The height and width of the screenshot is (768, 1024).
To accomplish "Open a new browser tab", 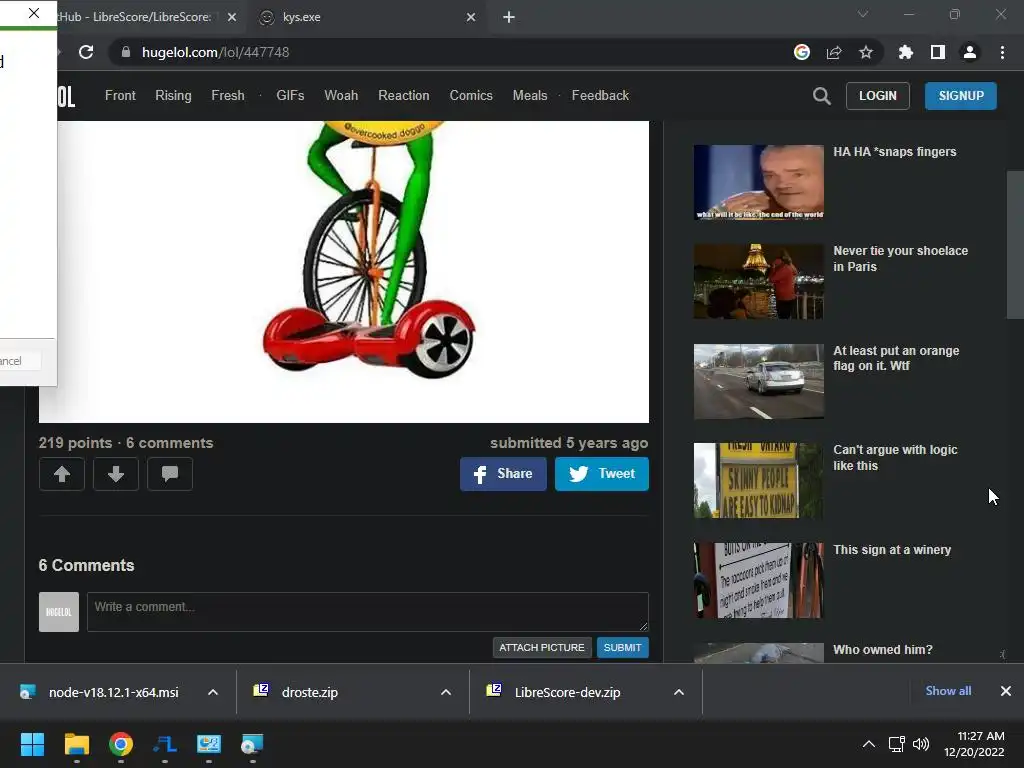I will (509, 17).
